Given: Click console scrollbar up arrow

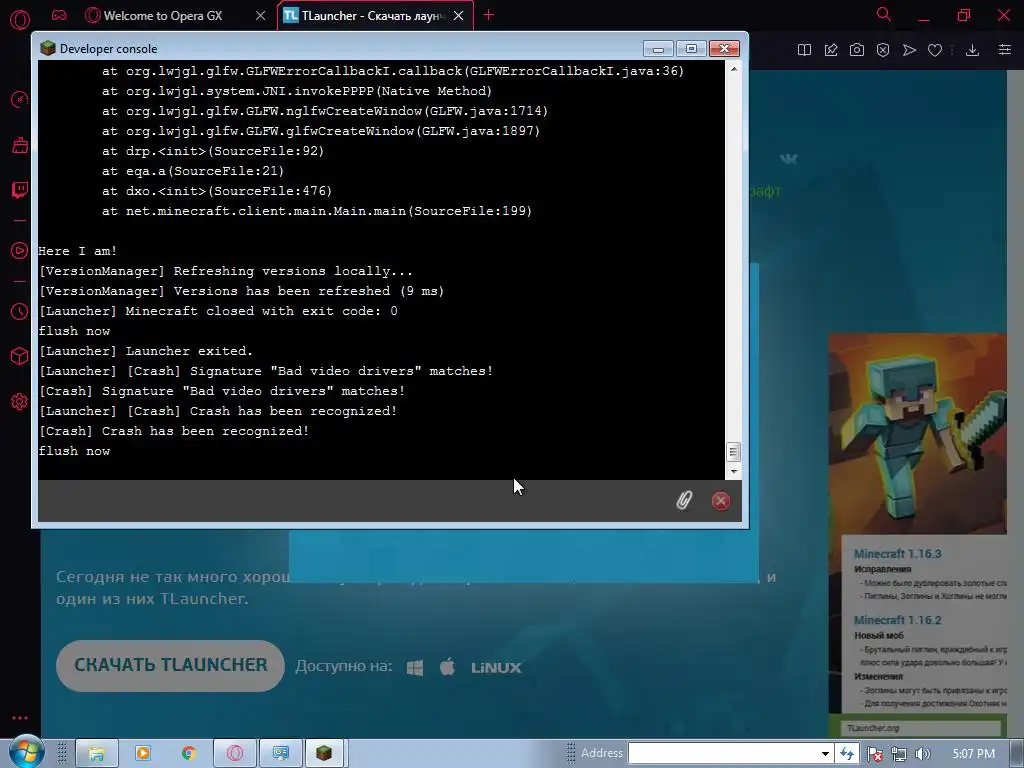Looking at the screenshot, I should (x=733, y=69).
